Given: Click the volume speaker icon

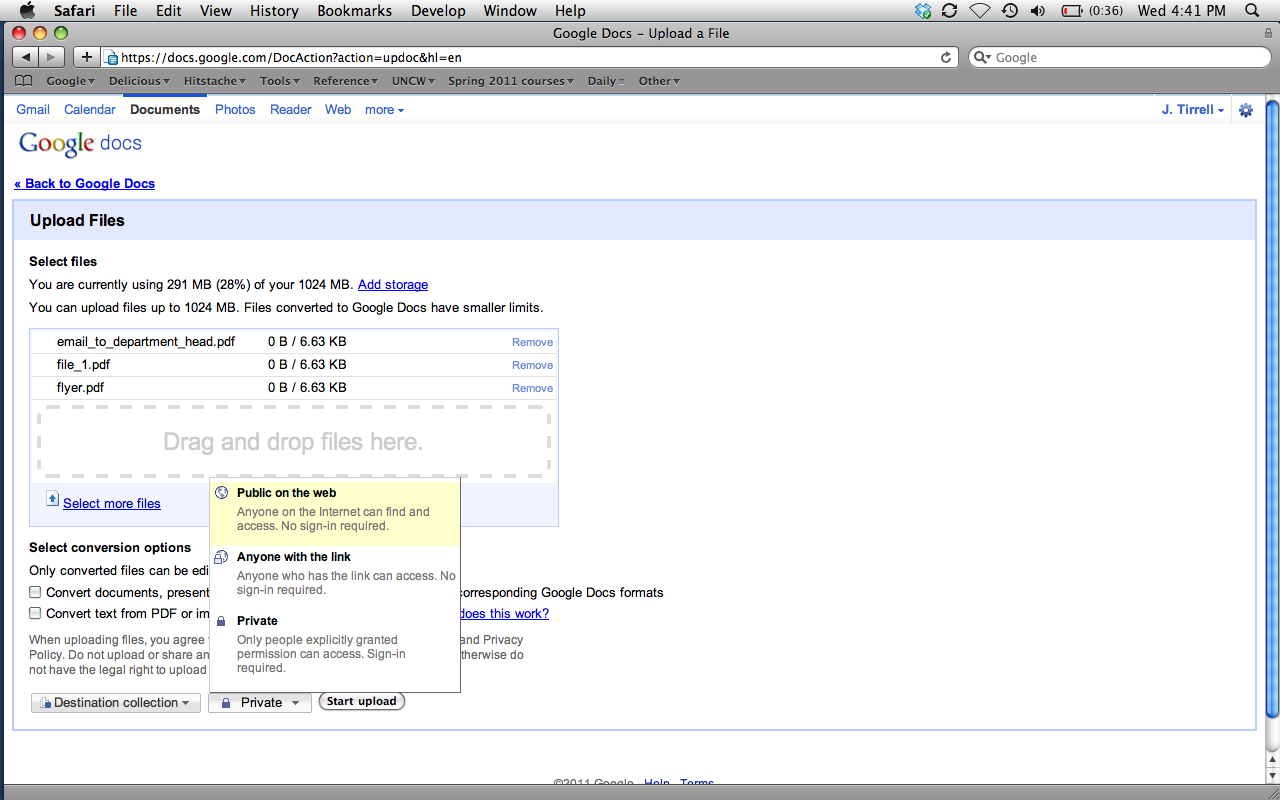Looking at the screenshot, I should [x=1038, y=11].
